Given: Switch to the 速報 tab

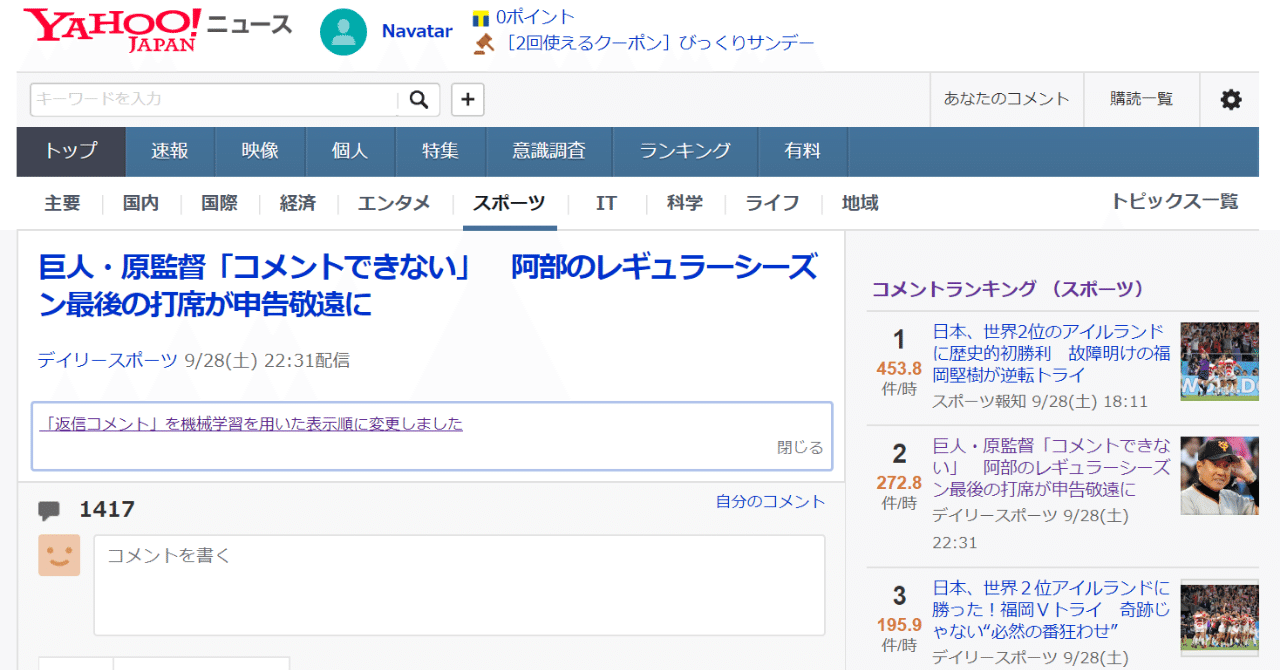Looking at the screenshot, I should pos(170,151).
